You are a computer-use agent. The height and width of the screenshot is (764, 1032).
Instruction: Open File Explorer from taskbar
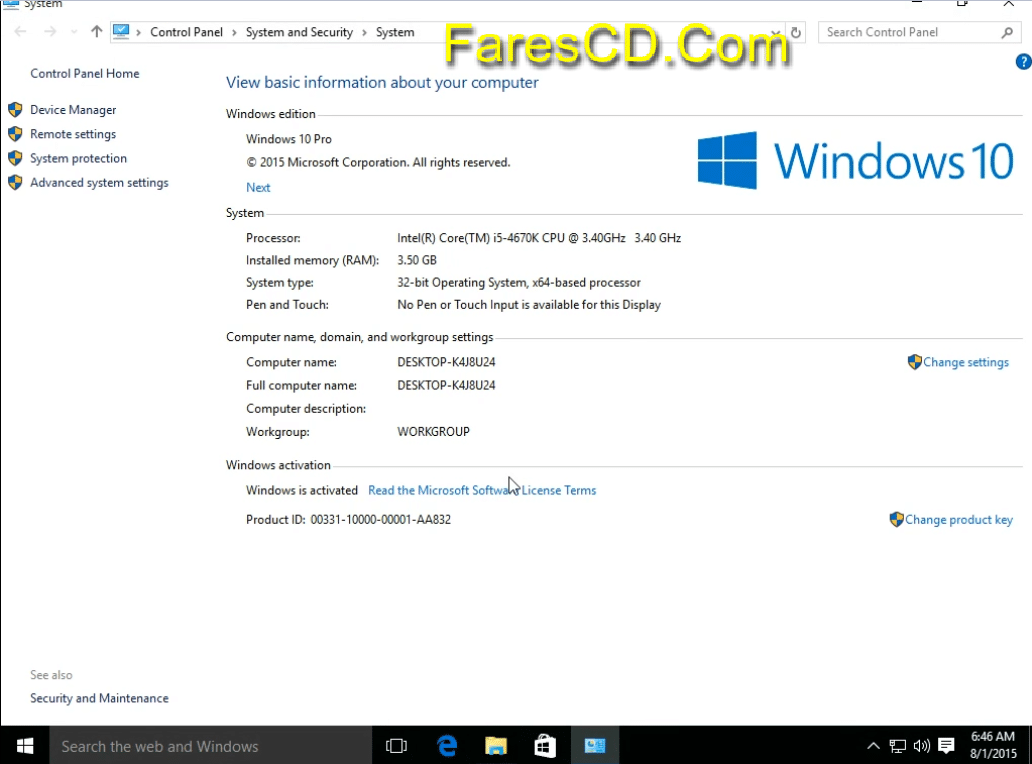tap(496, 746)
